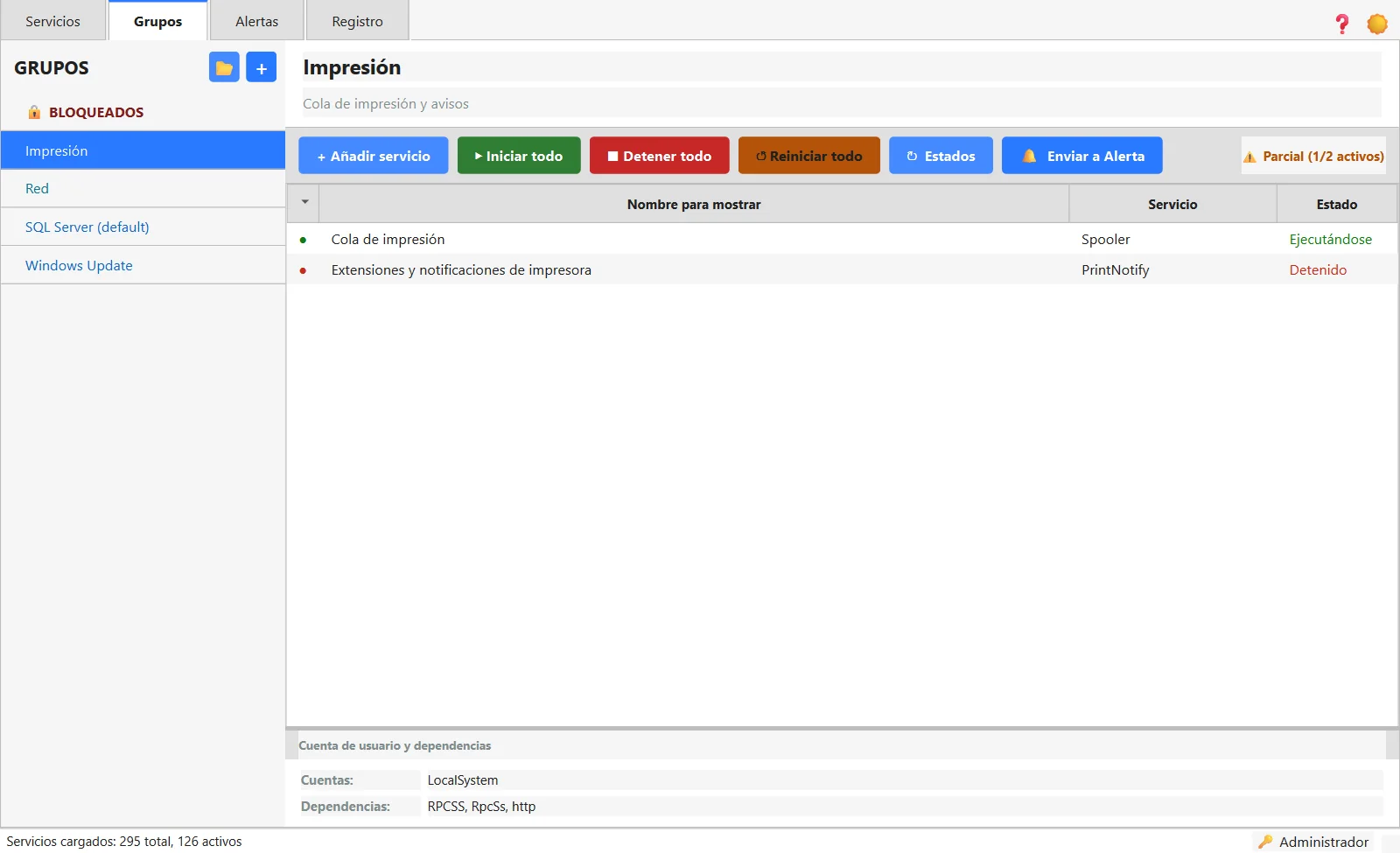Click Detener todo button
Image resolution: width=1400 pixels, height=853 pixels.
point(660,156)
